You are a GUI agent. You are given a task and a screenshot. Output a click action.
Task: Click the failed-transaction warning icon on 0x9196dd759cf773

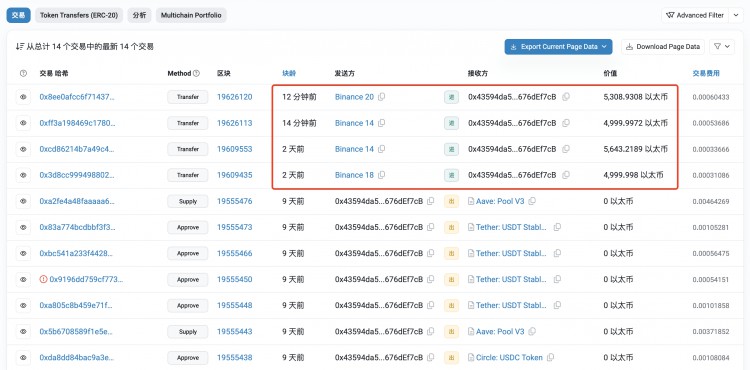tap(44, 279)
